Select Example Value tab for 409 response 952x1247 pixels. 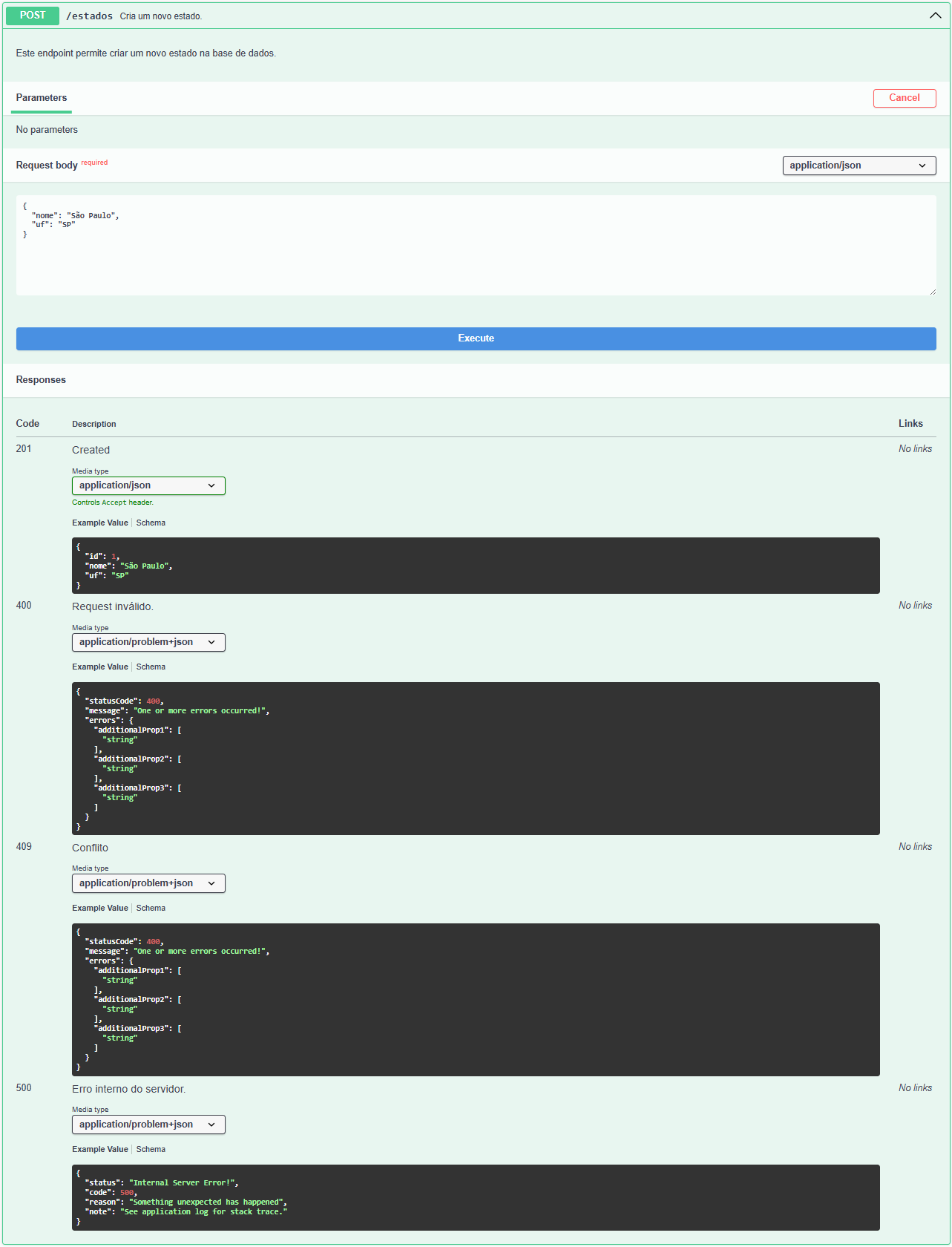(100, 909)
